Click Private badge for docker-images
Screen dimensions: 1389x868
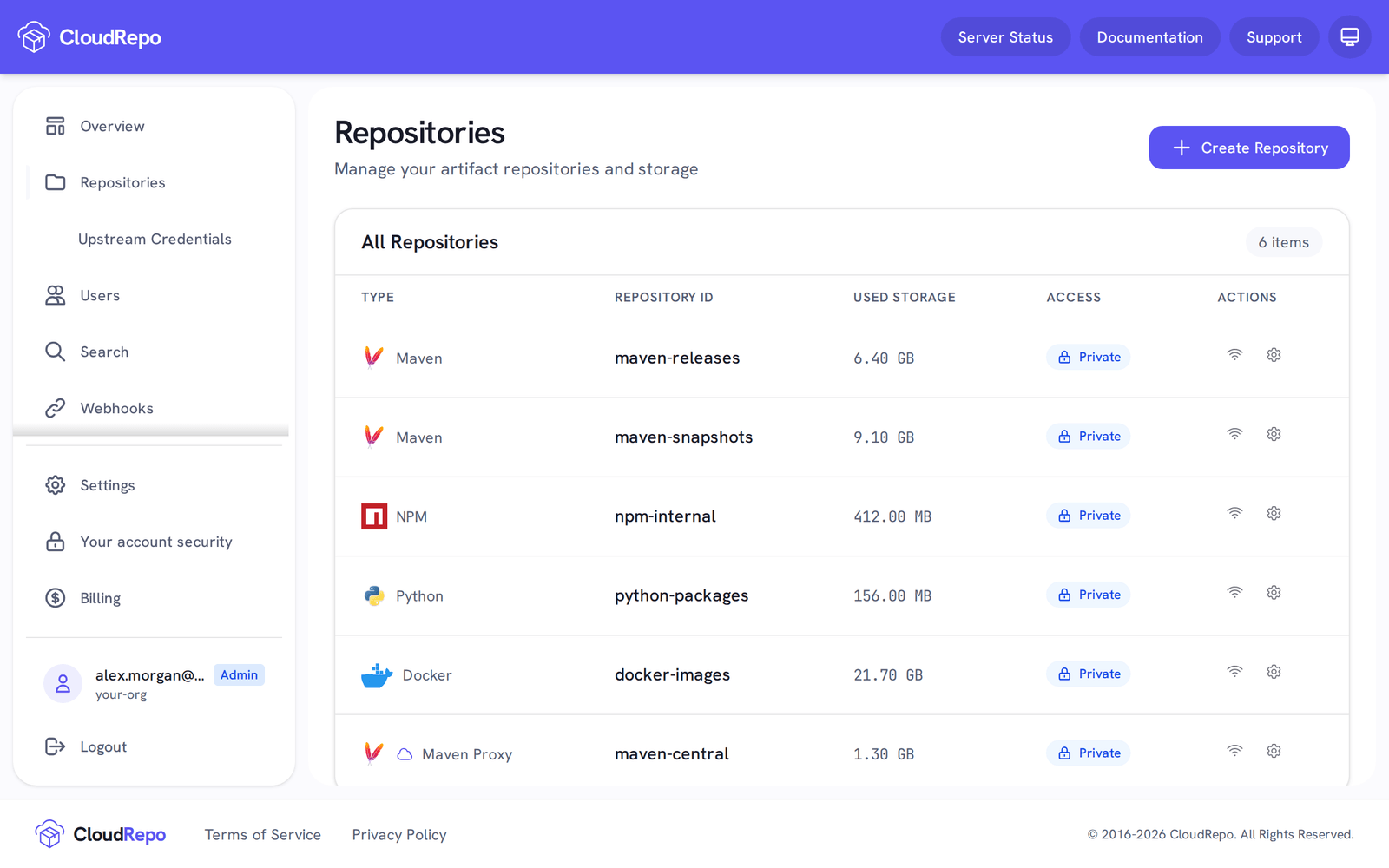click(x=1089, y=674)
